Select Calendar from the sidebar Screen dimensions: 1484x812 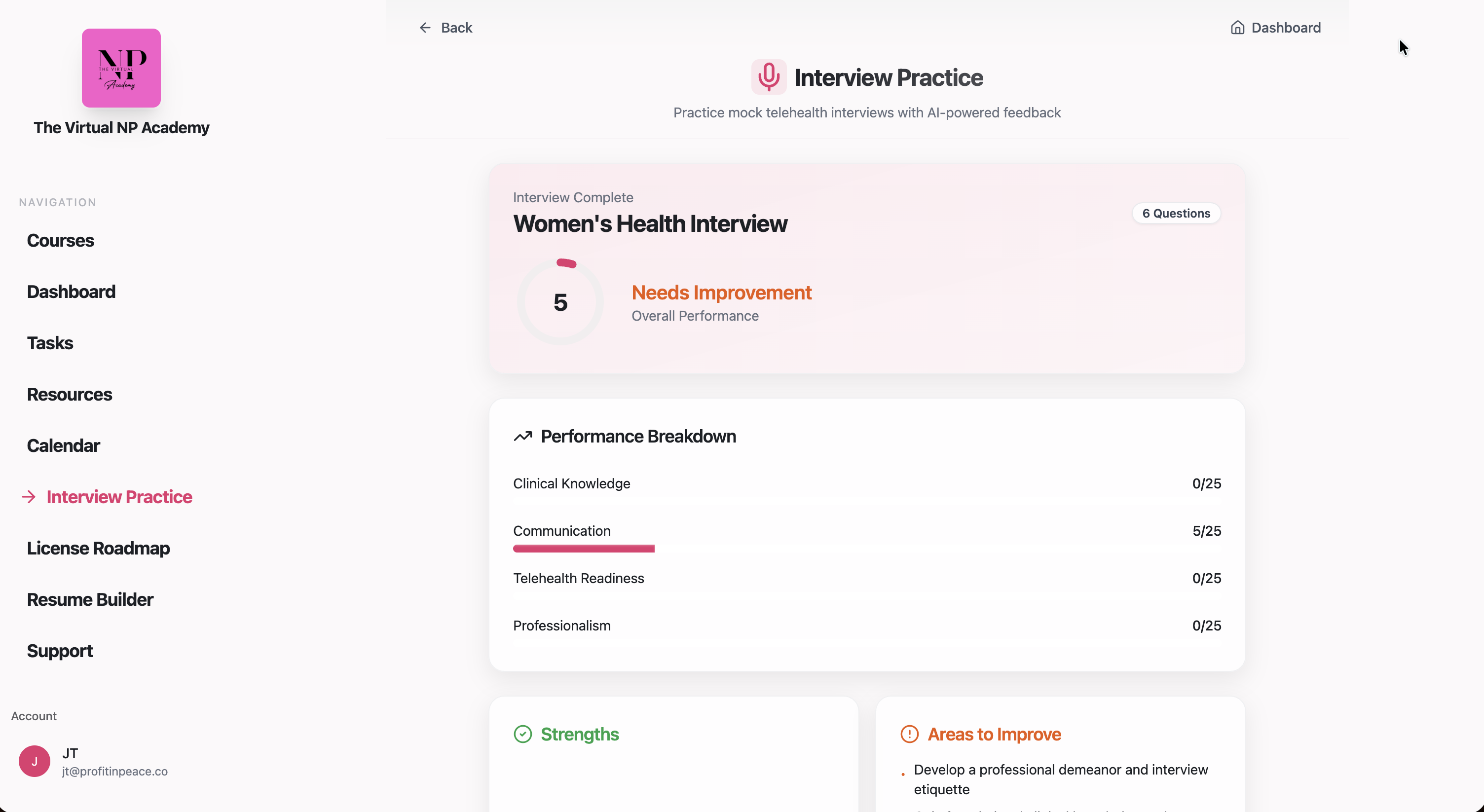click(x=63, y=446)
